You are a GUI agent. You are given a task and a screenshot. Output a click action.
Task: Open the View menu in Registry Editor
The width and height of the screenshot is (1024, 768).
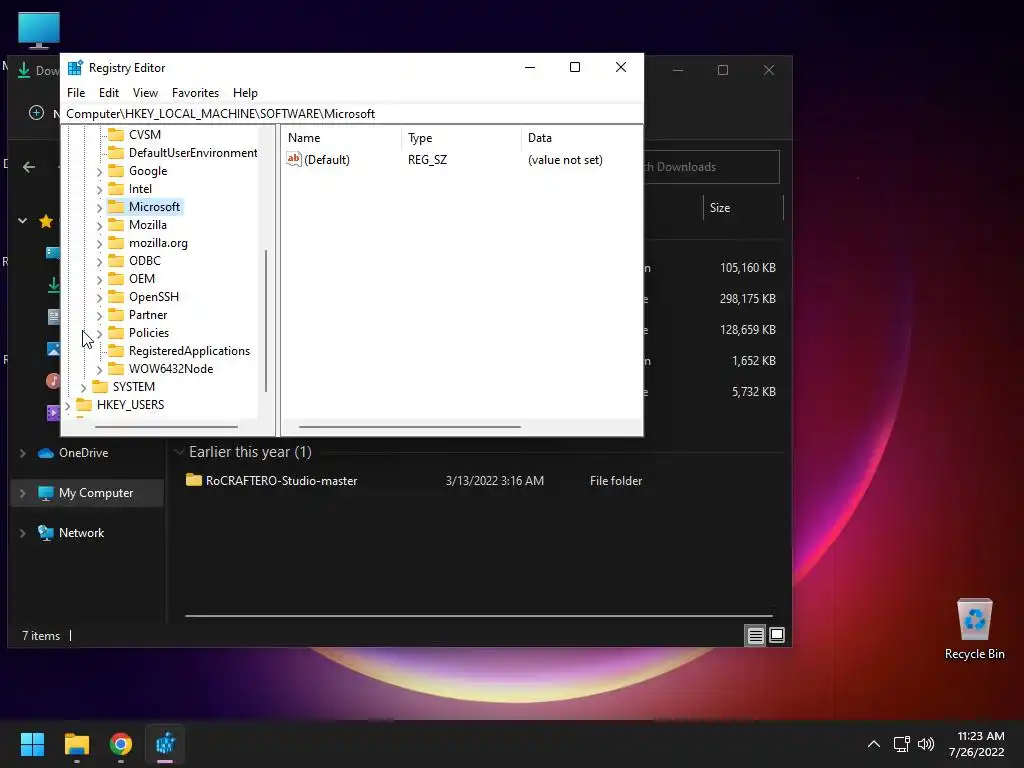pyautogui.click(x=145, y=93)
